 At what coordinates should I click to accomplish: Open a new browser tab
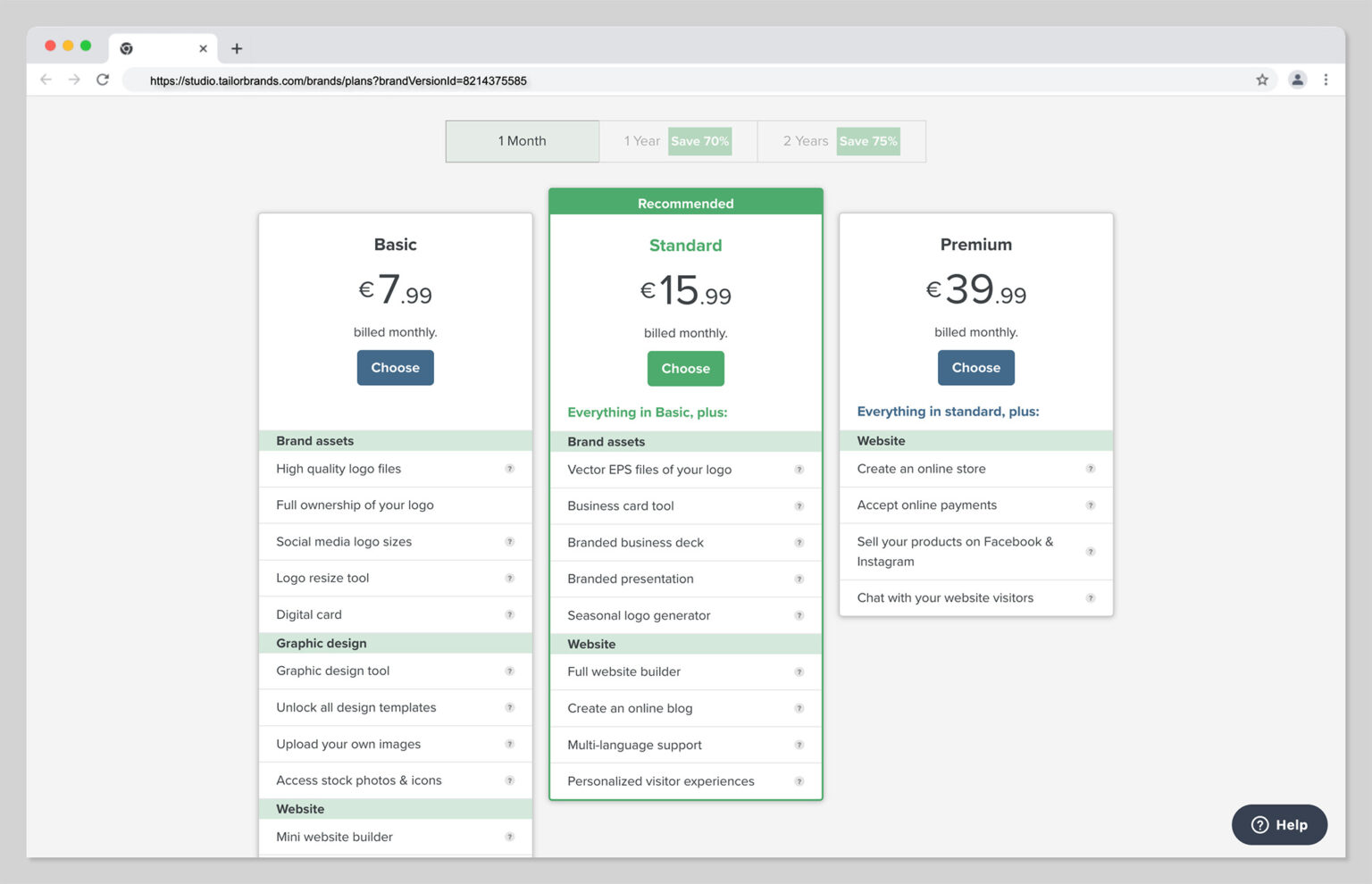point(237,49)
